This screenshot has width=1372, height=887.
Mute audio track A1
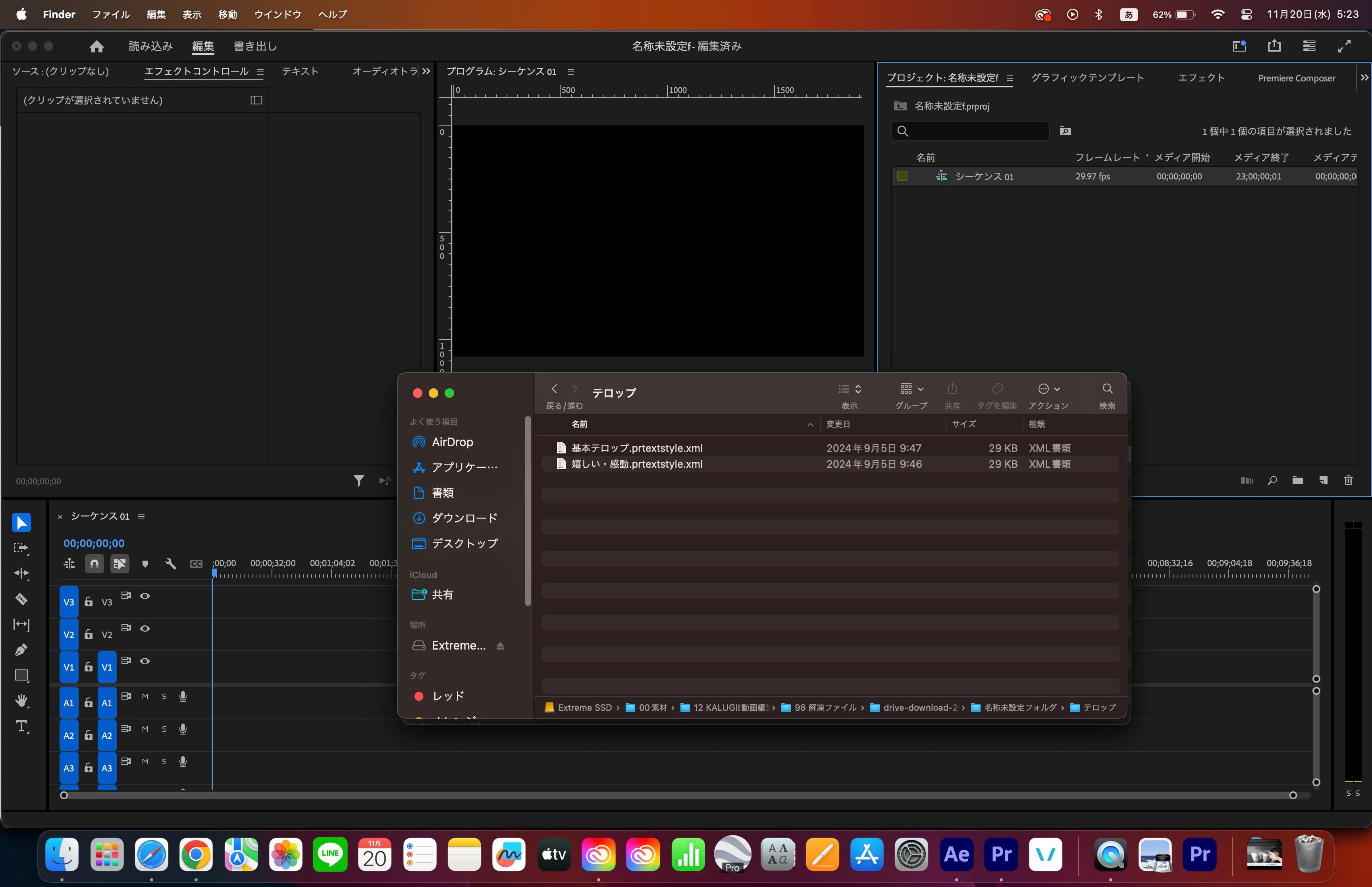click(145, 696)
